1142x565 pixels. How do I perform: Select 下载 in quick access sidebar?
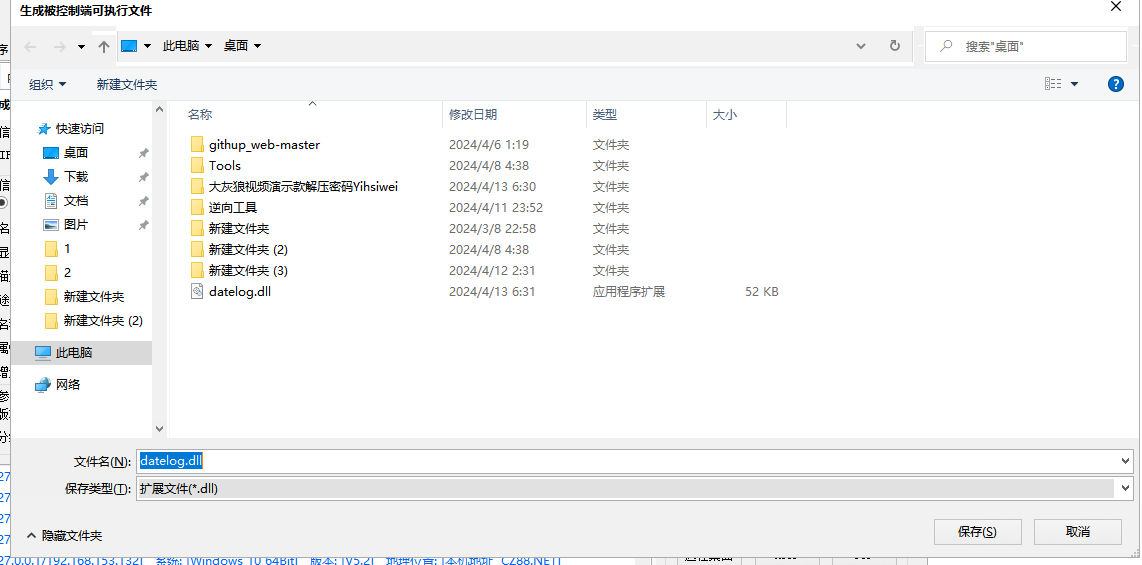[x=76, y=177]
